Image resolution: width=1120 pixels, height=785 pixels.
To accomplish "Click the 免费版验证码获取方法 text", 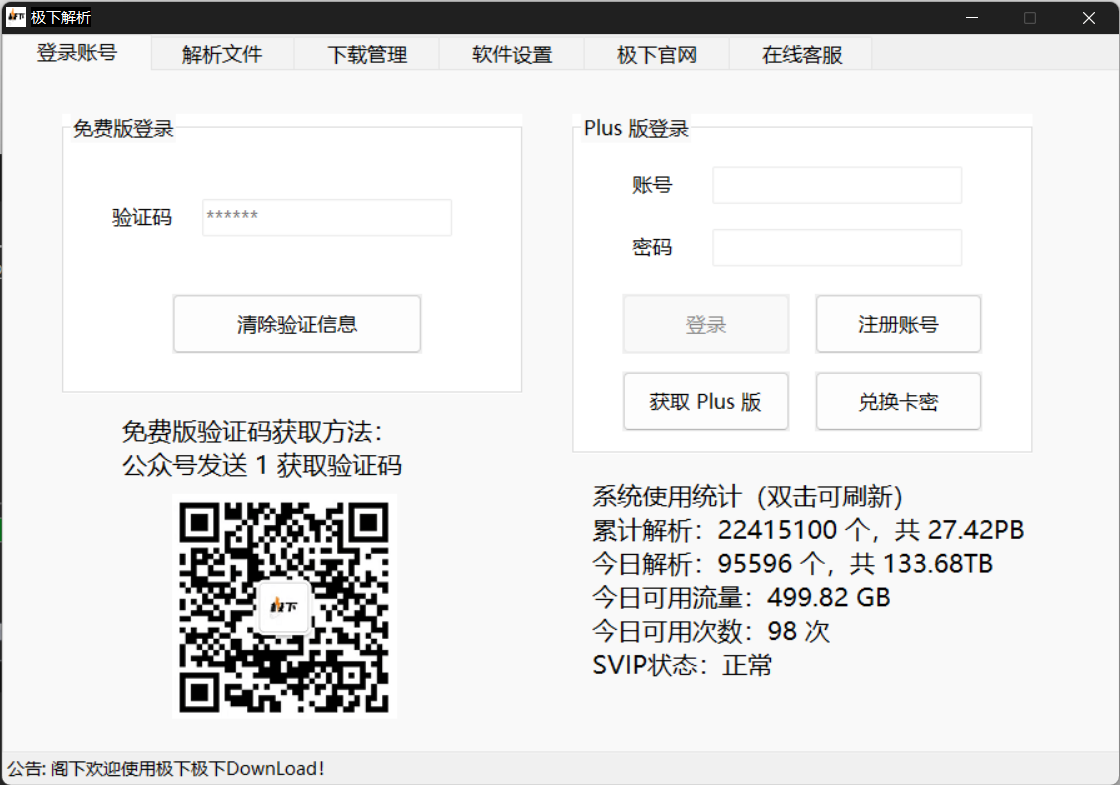I will click(252, 432).
